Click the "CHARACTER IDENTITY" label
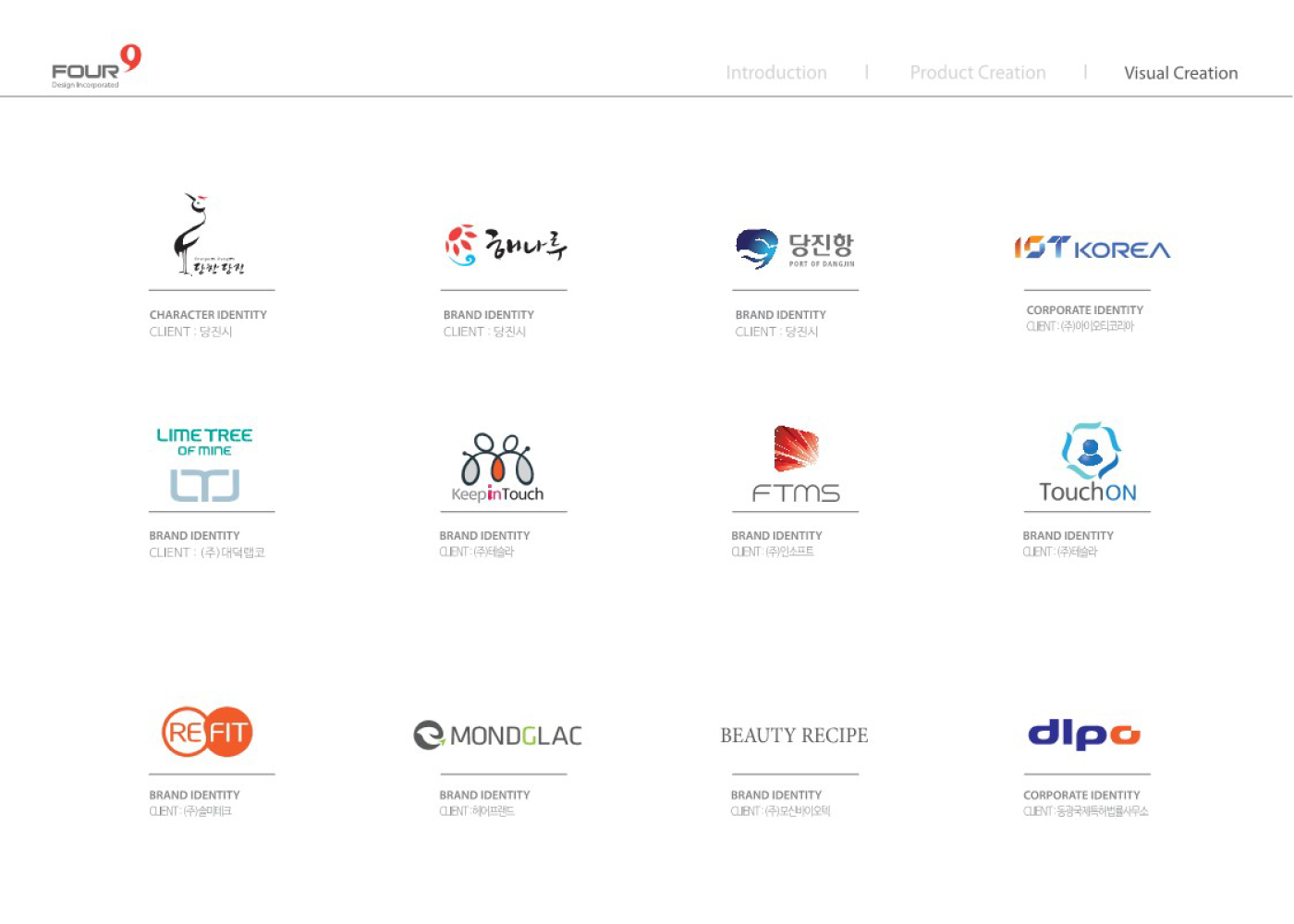1294x924 pixels. point(208,315)
